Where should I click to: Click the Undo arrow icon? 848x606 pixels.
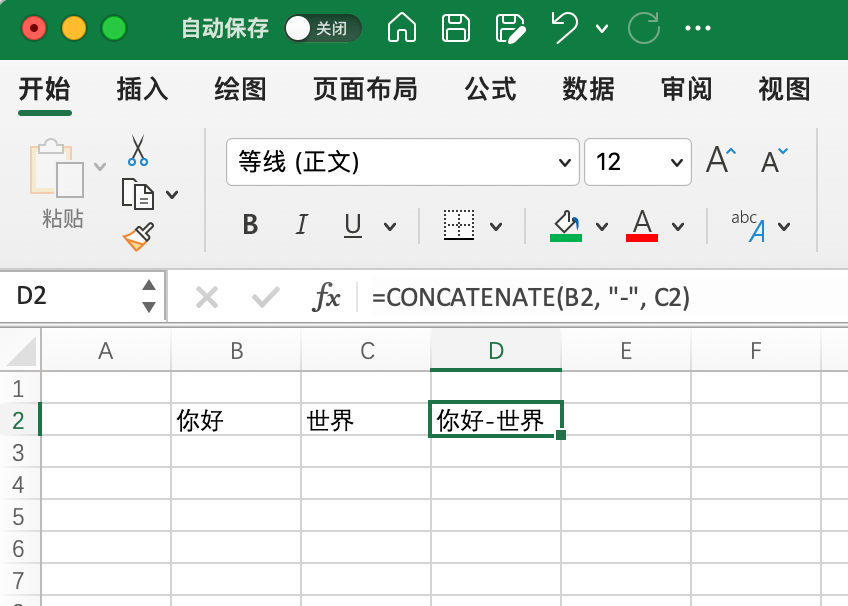[x=566, y=28]
